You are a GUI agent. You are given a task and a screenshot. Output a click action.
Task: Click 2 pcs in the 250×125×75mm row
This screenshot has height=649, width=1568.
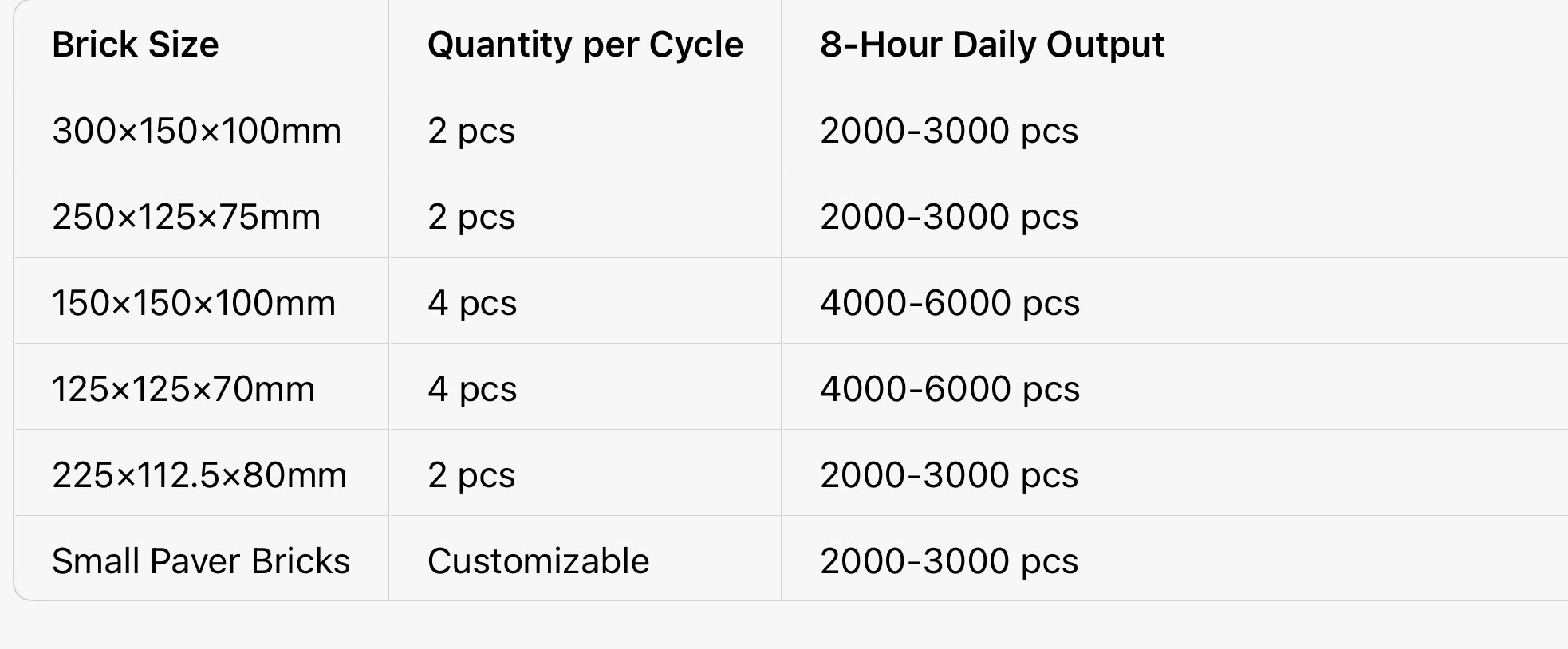coord(471,217)
